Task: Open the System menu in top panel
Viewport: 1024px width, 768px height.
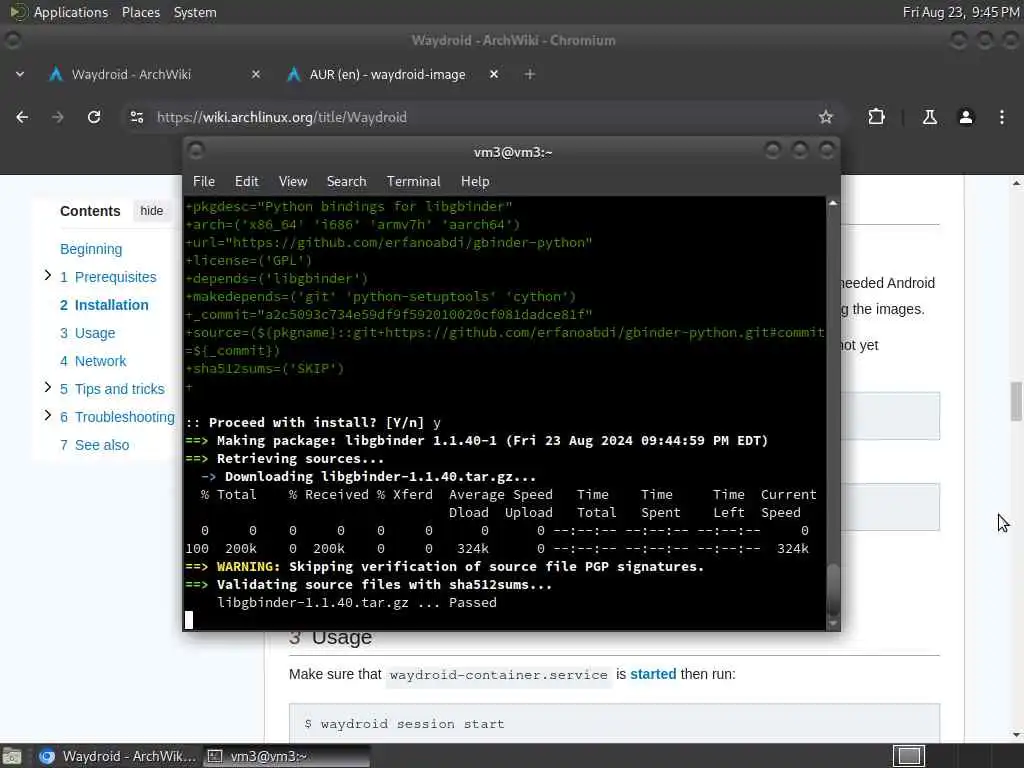Action: [195, 12]
